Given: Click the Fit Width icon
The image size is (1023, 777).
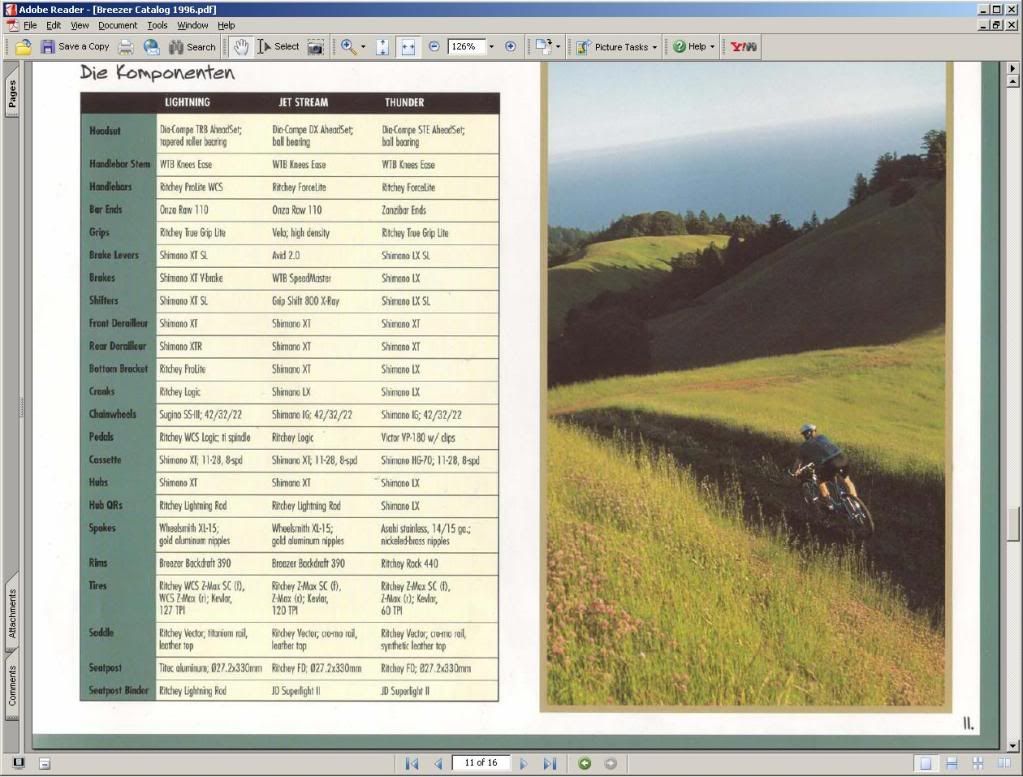Looking at the screenshot, I should coord(408,47).
